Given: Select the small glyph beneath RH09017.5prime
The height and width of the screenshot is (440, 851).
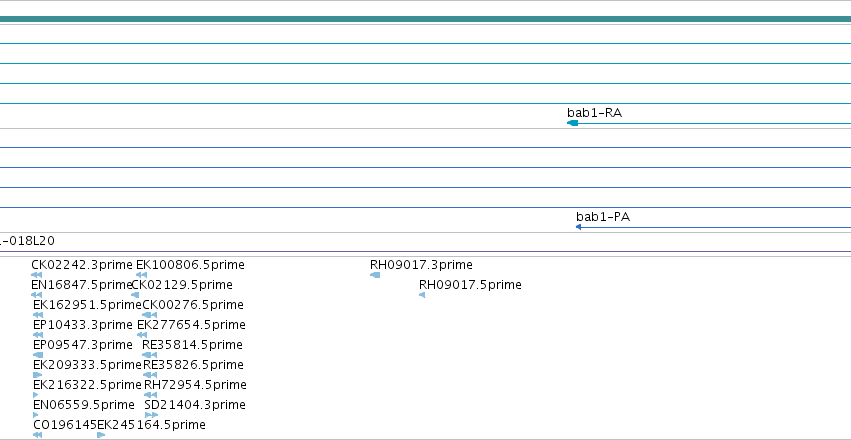Looking at the screenshot, I should pos(422,295).
